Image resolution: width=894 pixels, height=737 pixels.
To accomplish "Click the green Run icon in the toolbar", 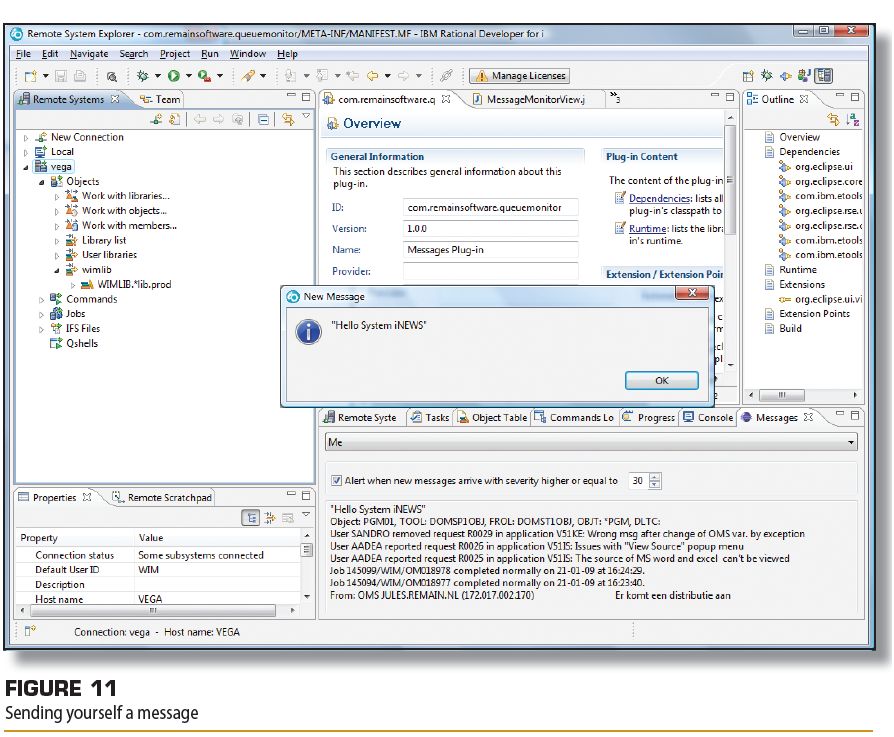I will coord(173,75).
